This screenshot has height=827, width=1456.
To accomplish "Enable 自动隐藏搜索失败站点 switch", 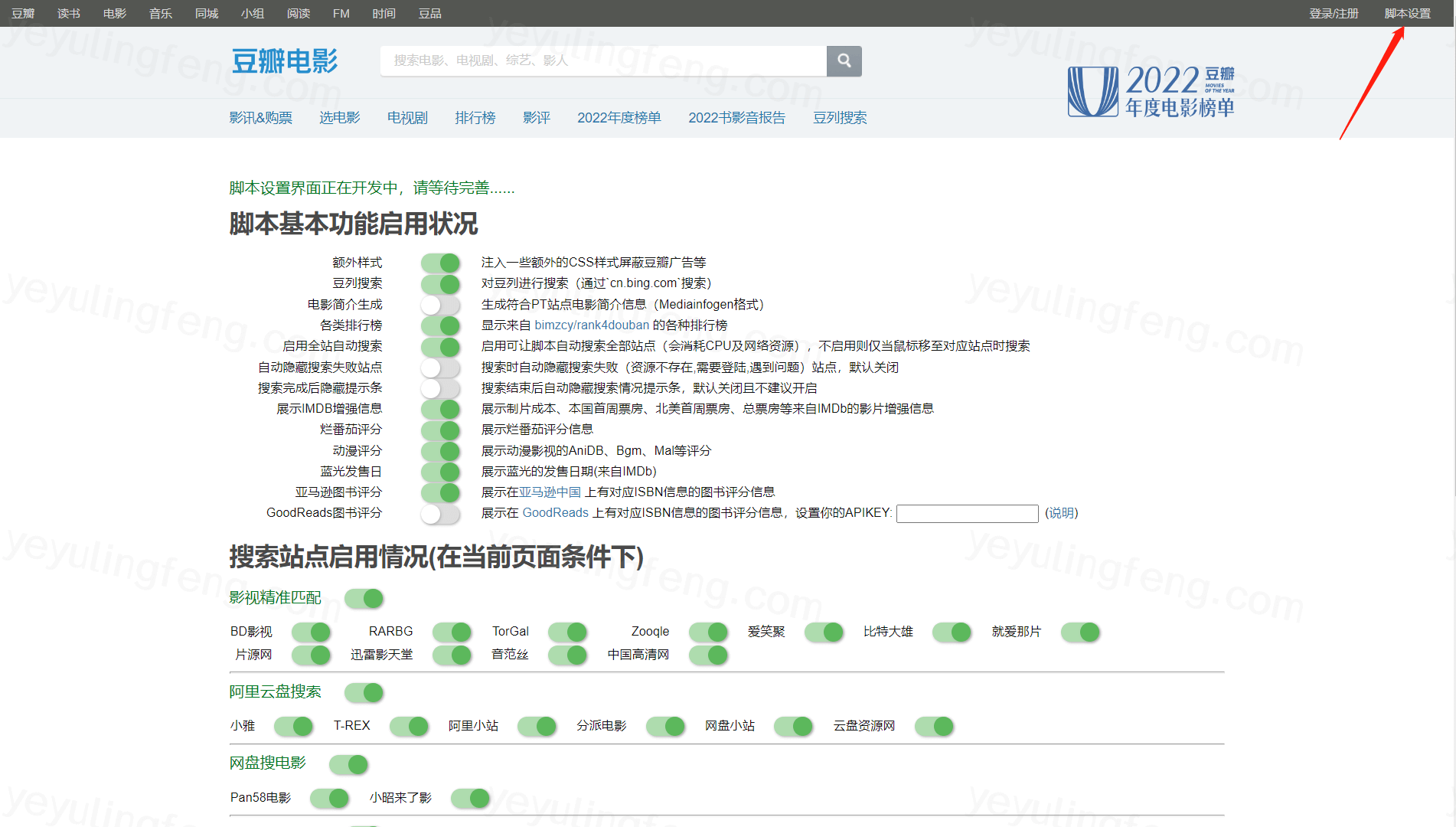I will [440, 368].
